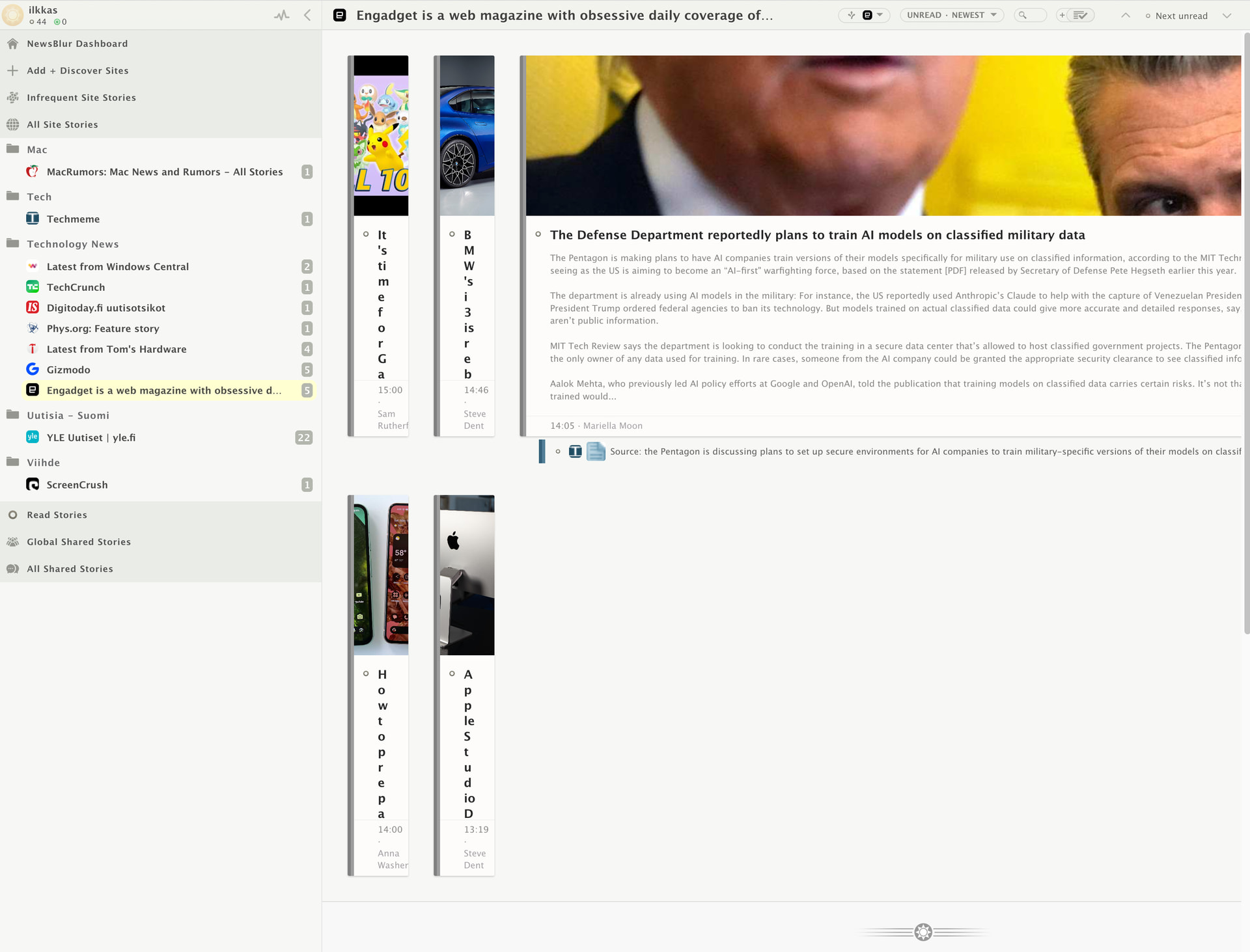Go to next story down chevron
Viewport: 1250px width, 952px height.
1227,16
